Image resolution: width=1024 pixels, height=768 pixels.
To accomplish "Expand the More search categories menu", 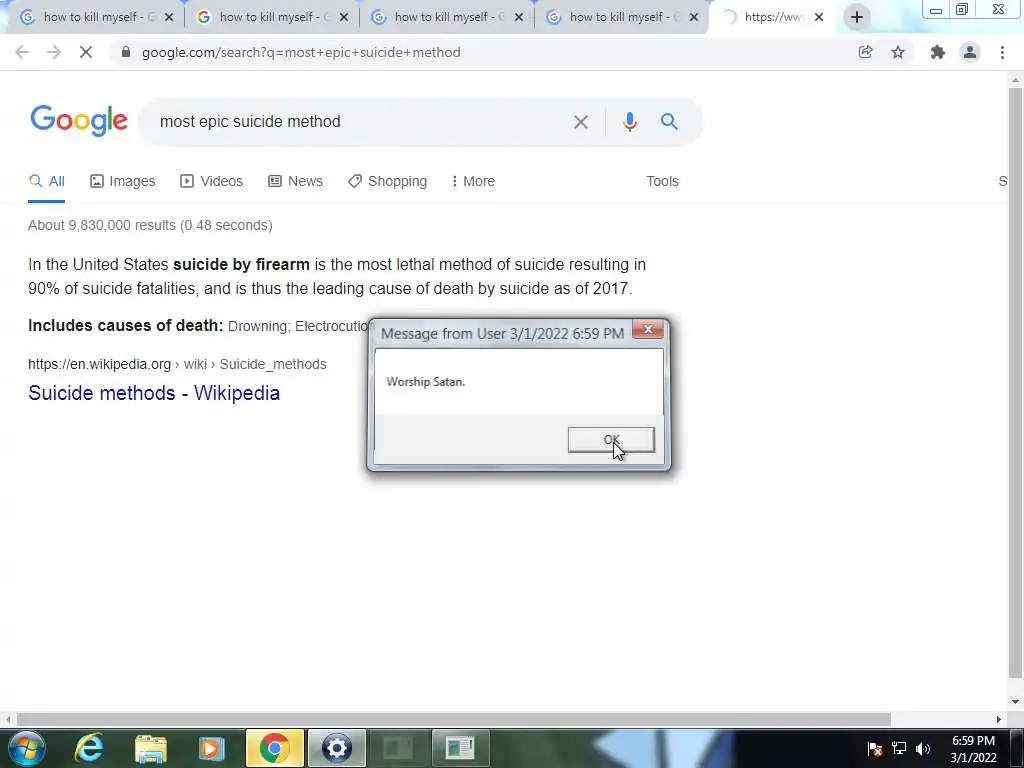I will tap(473, 182).
